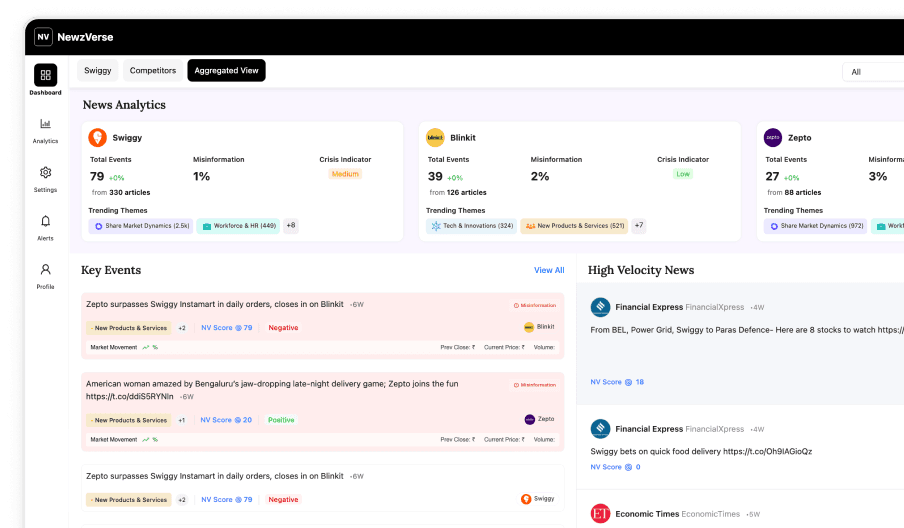The image size is (904, 528).
Task: Expand +2 tags on third key event
Action: [182, 500]
